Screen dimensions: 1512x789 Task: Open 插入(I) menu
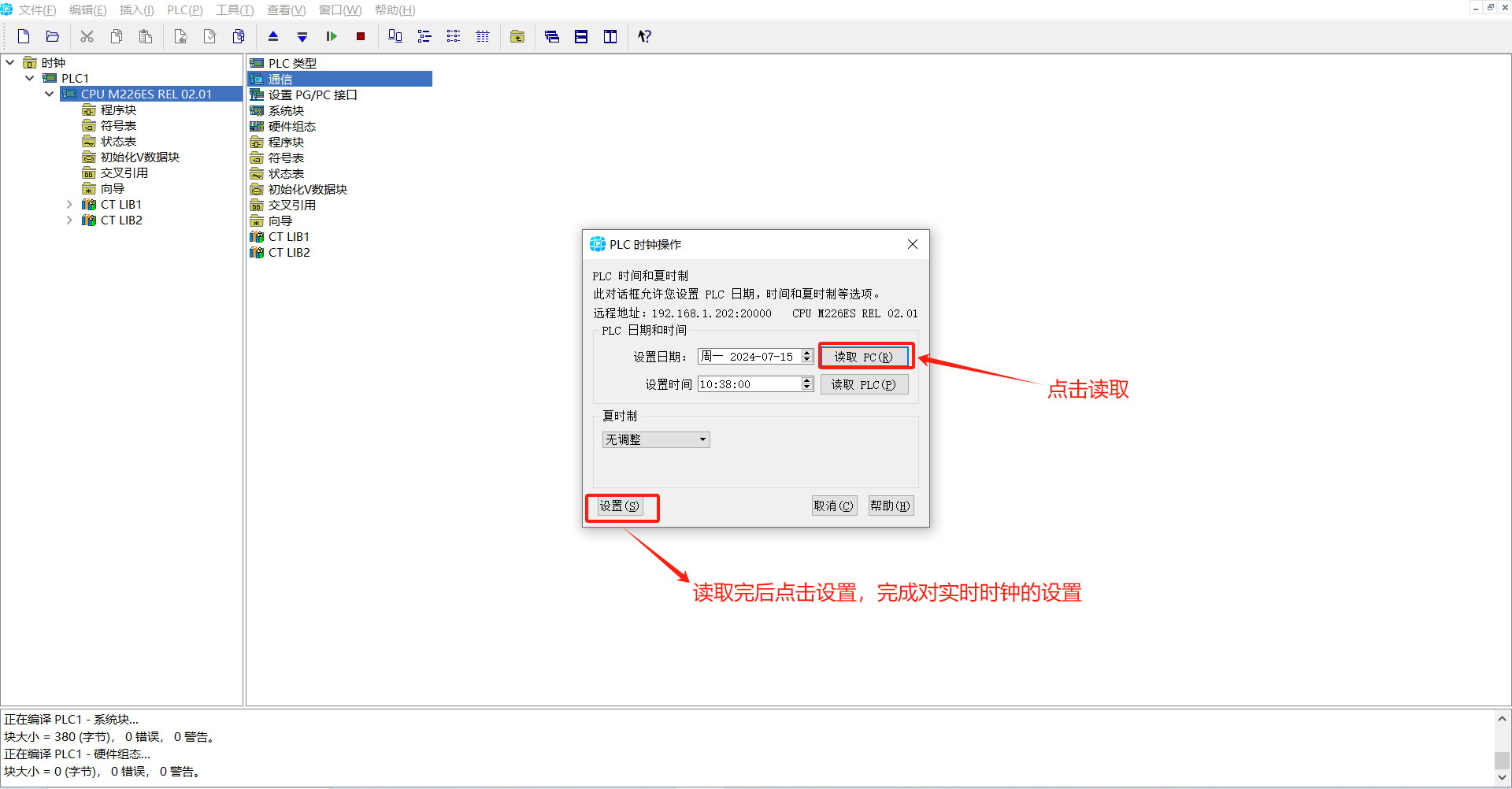click(x=136, y=10)
